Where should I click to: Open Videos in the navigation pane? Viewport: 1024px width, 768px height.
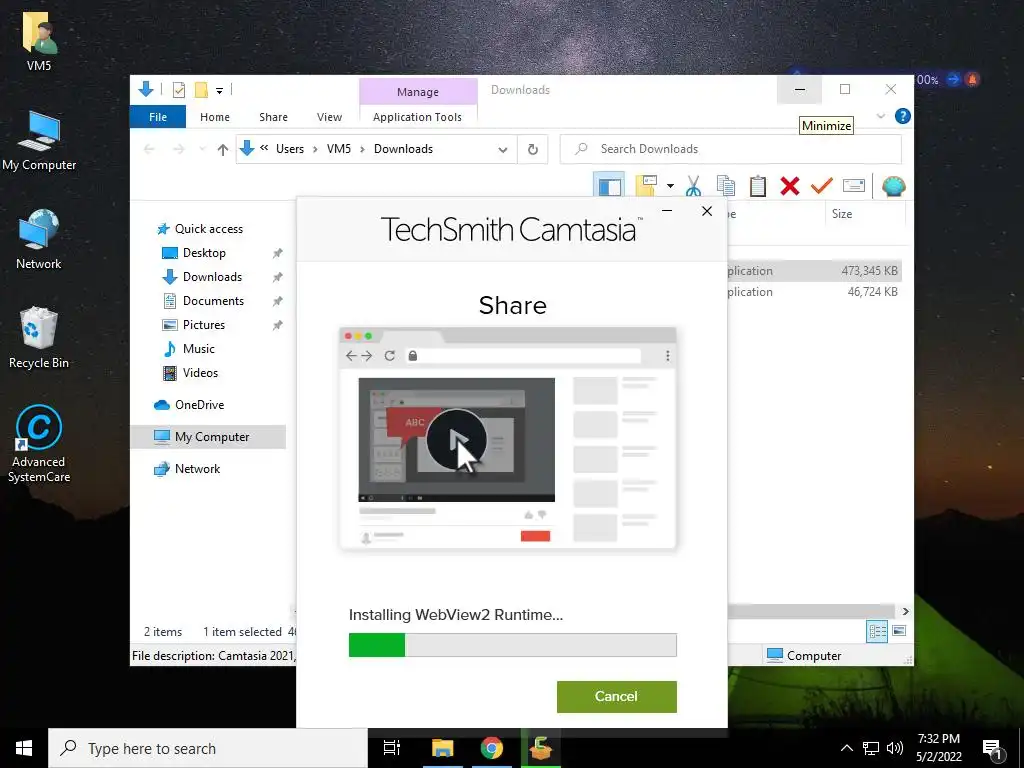[x=200, y=373]
